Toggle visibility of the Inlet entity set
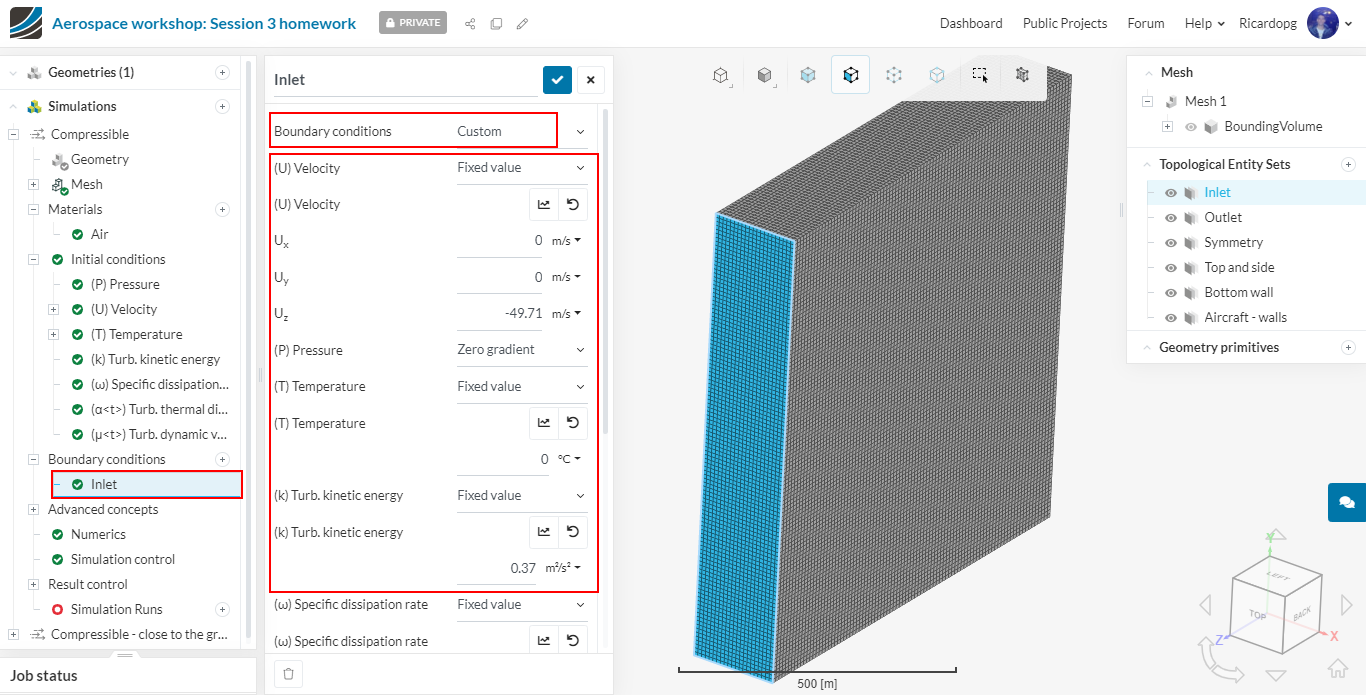This screenshot has height=695, width=1366. pyautogui.click(x=1170, y=193)
